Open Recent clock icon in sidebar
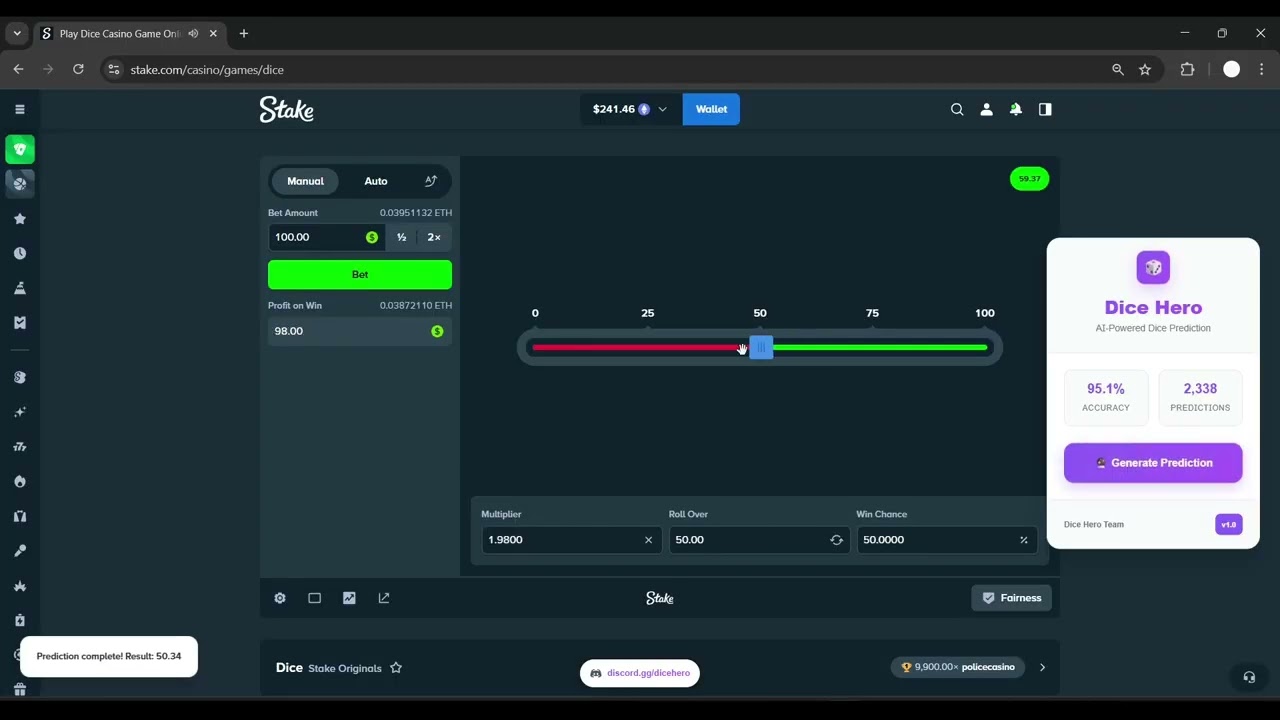 (x=20, y=253)
